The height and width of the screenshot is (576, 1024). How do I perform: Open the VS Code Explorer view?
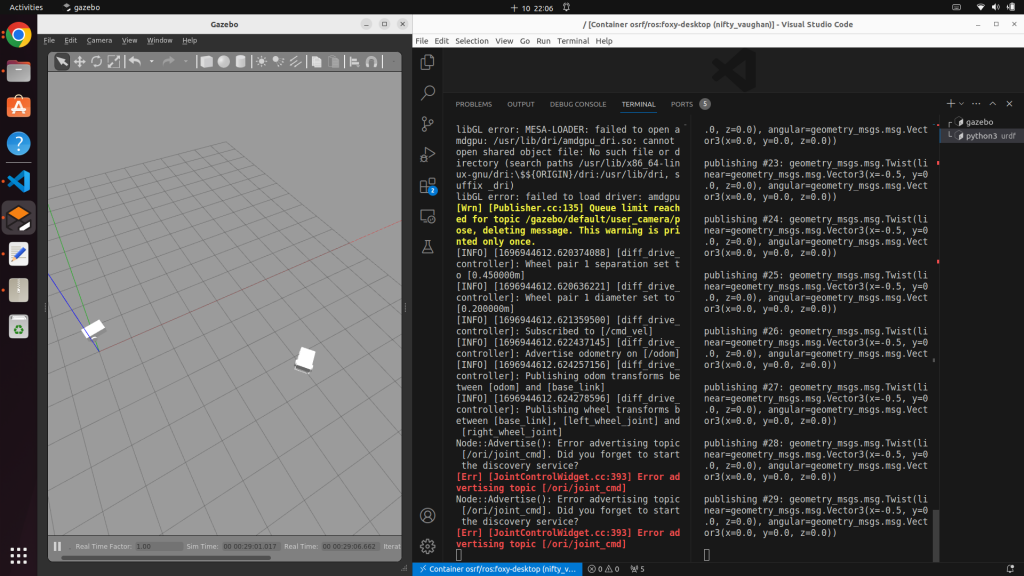[428, 62]
